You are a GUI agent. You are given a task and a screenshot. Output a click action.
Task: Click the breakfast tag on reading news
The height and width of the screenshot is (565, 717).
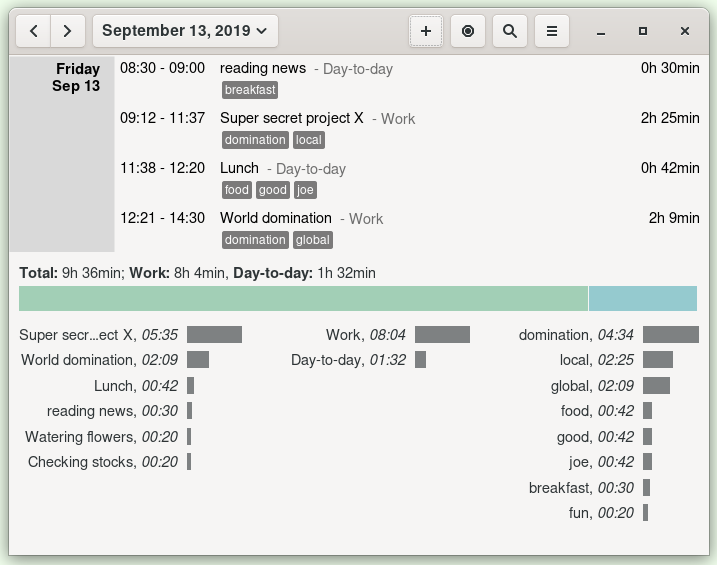point(249,90)
